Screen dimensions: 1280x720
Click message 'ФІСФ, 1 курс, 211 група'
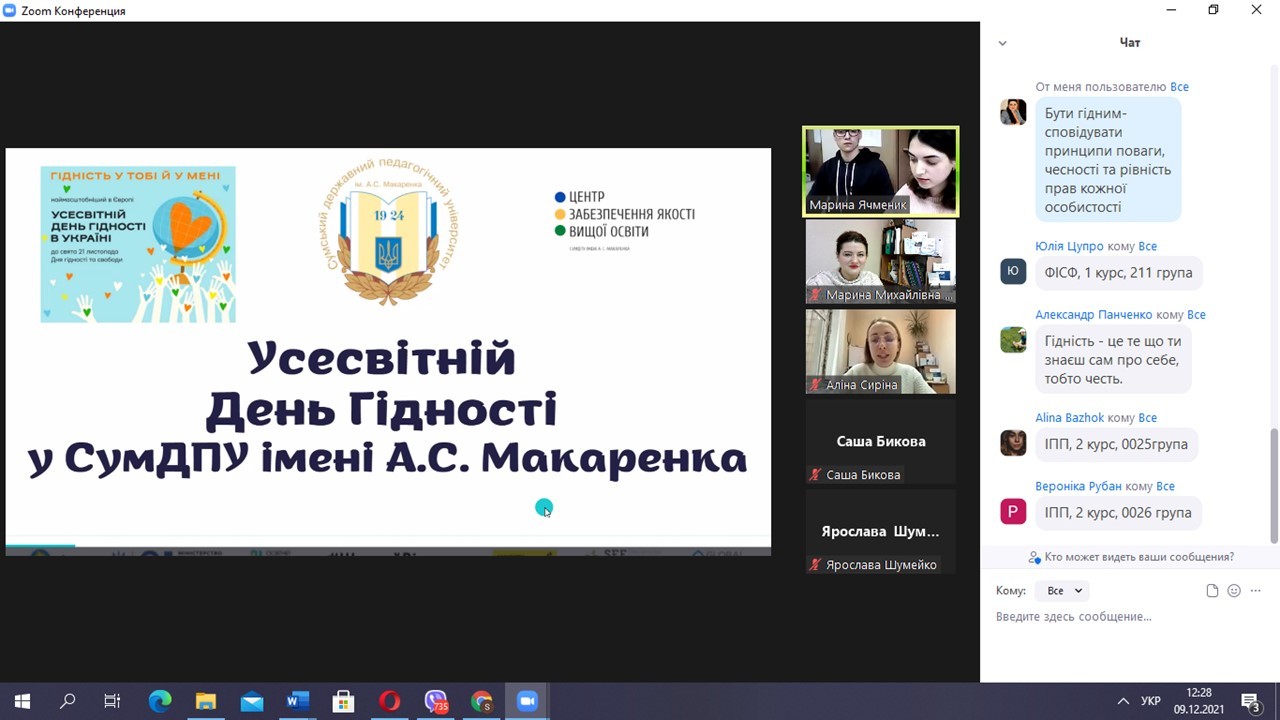(1118, 273)
